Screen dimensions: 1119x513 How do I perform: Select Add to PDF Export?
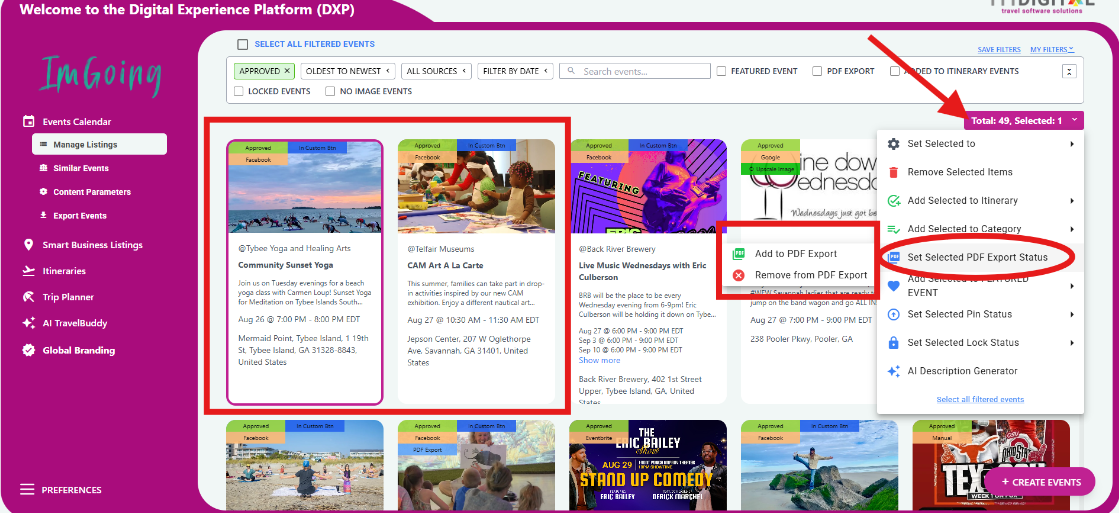coord(796,253)
